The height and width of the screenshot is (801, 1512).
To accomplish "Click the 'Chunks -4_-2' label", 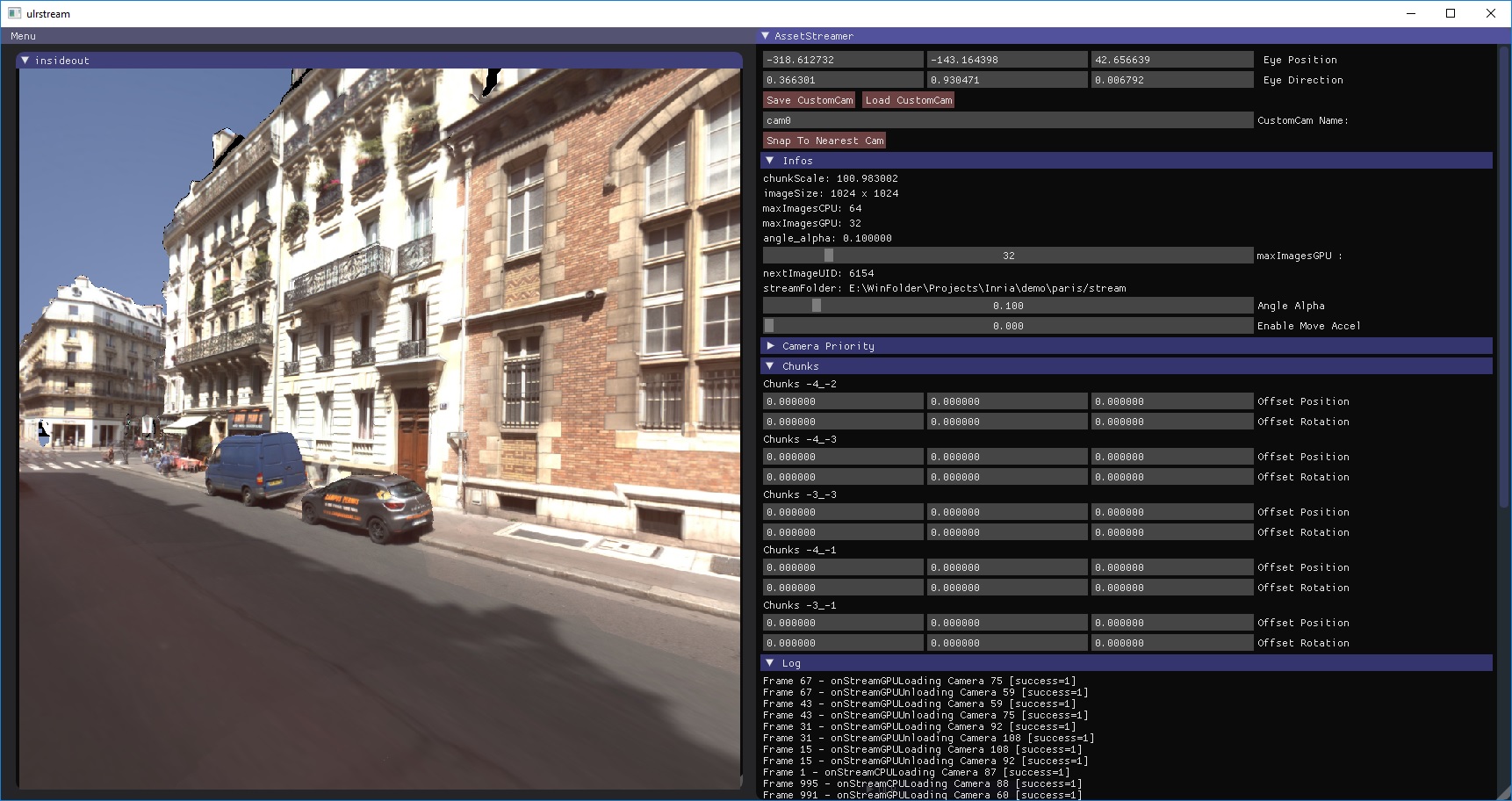I will (x=800, y=384).
